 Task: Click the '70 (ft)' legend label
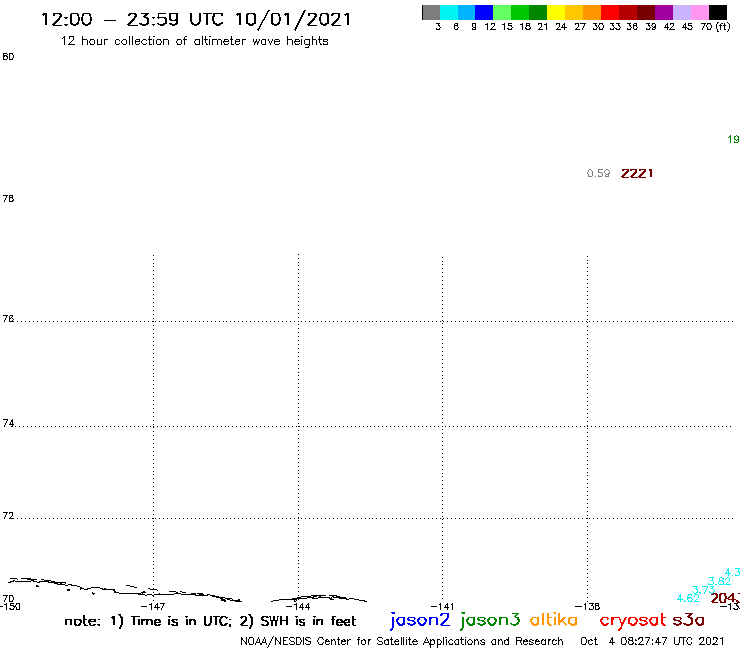tap(715, 27)
